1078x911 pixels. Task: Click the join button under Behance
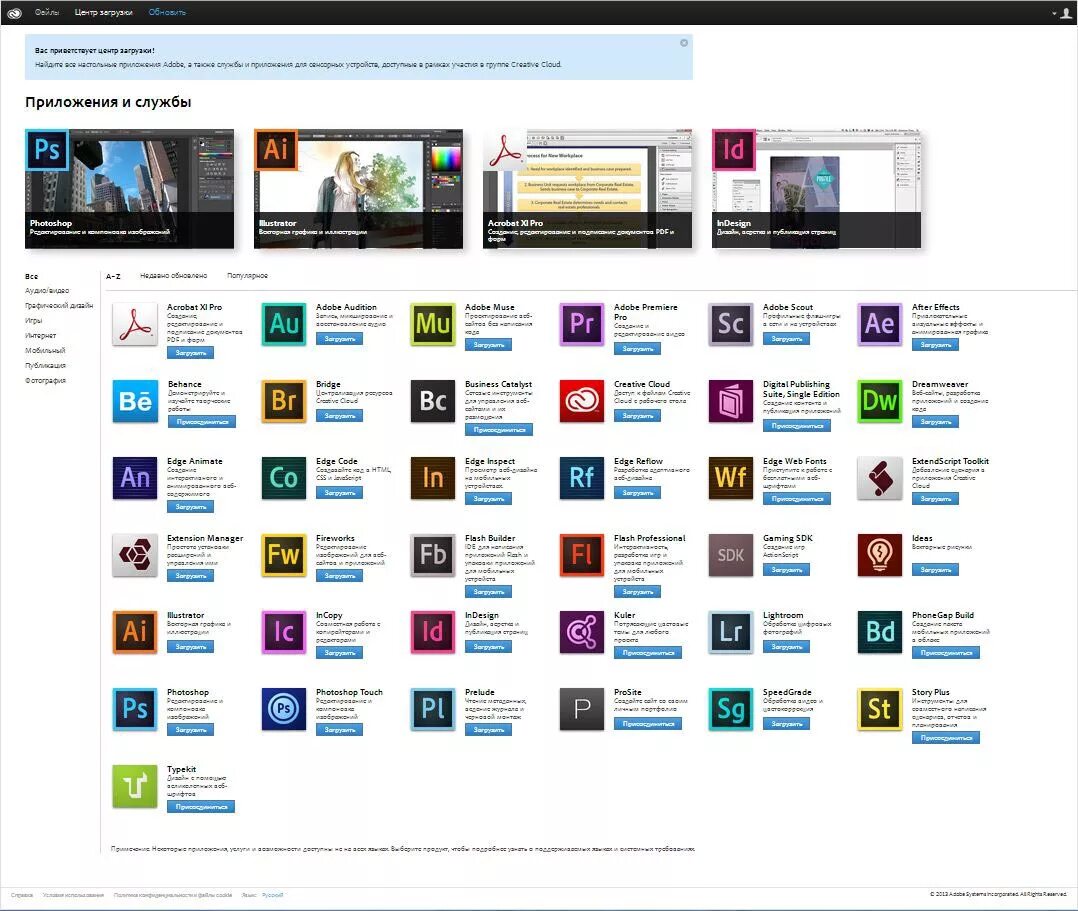(202, 421)
